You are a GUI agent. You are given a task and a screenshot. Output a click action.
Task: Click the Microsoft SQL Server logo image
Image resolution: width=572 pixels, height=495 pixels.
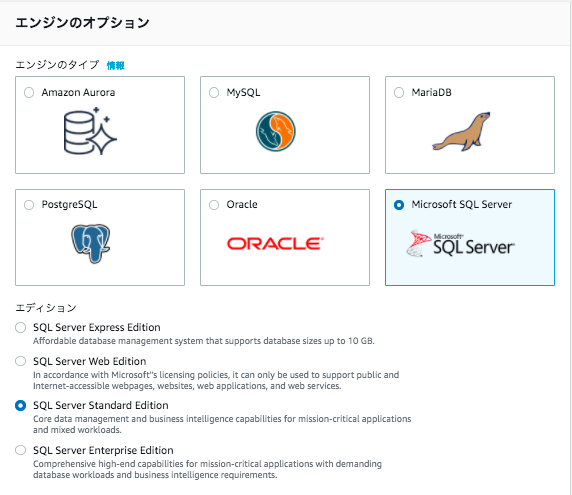(460, 243)
